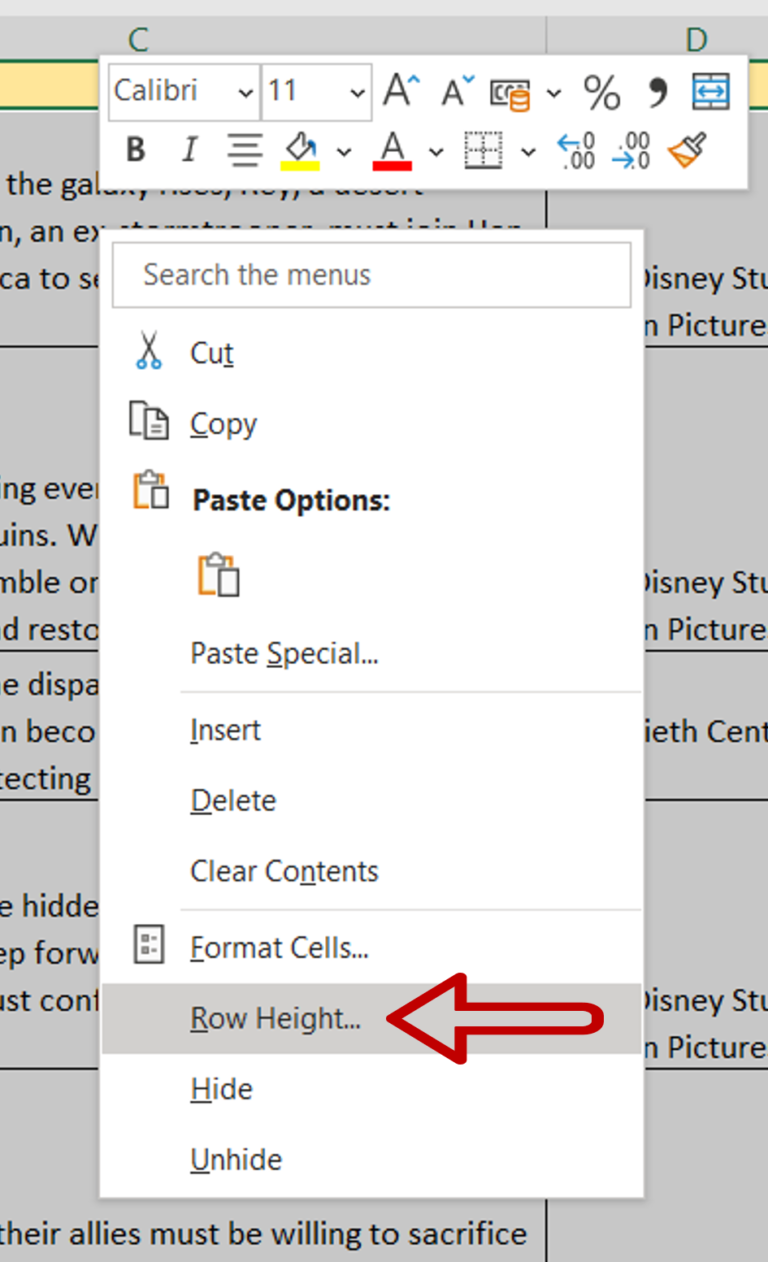Click the Increase Decimal icon
The height and width of the screenshot is (1262, 768).
tap(577, 150)
